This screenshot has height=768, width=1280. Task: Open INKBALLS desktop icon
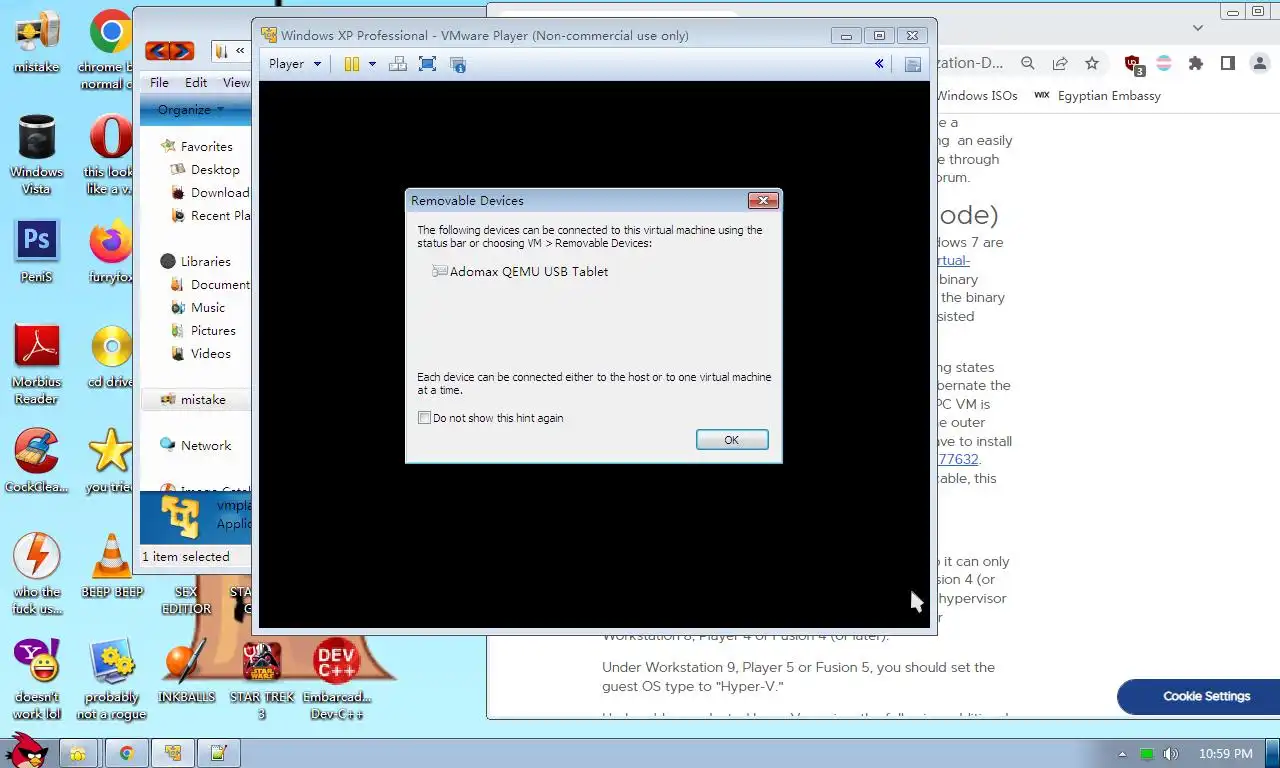point(186,671)
